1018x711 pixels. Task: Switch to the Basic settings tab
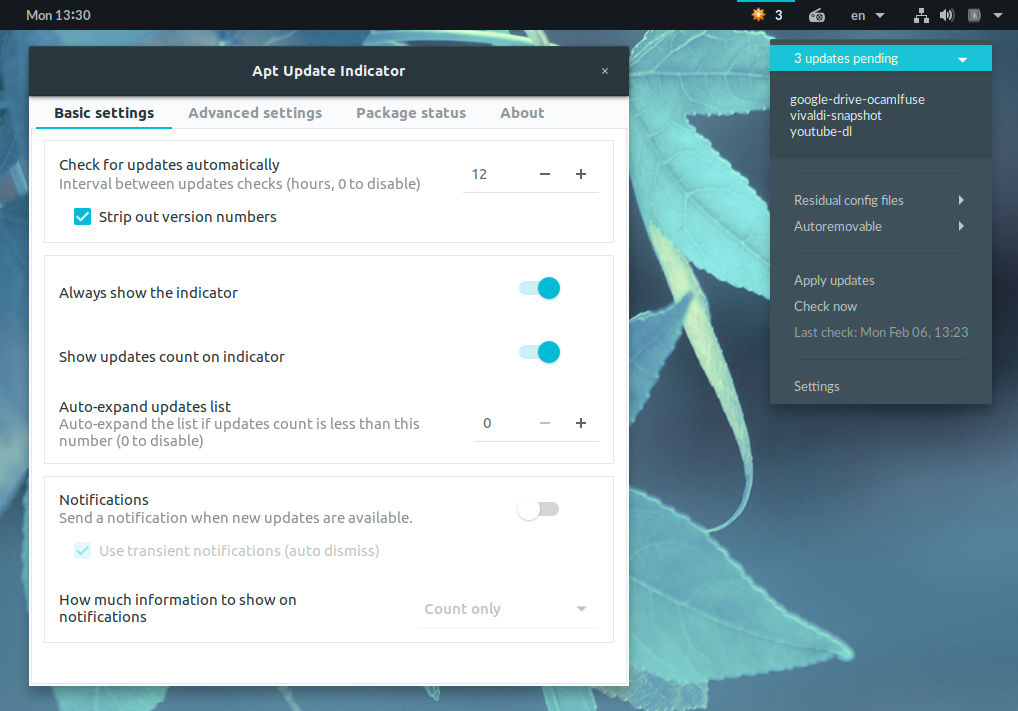(x=104, y=113)
